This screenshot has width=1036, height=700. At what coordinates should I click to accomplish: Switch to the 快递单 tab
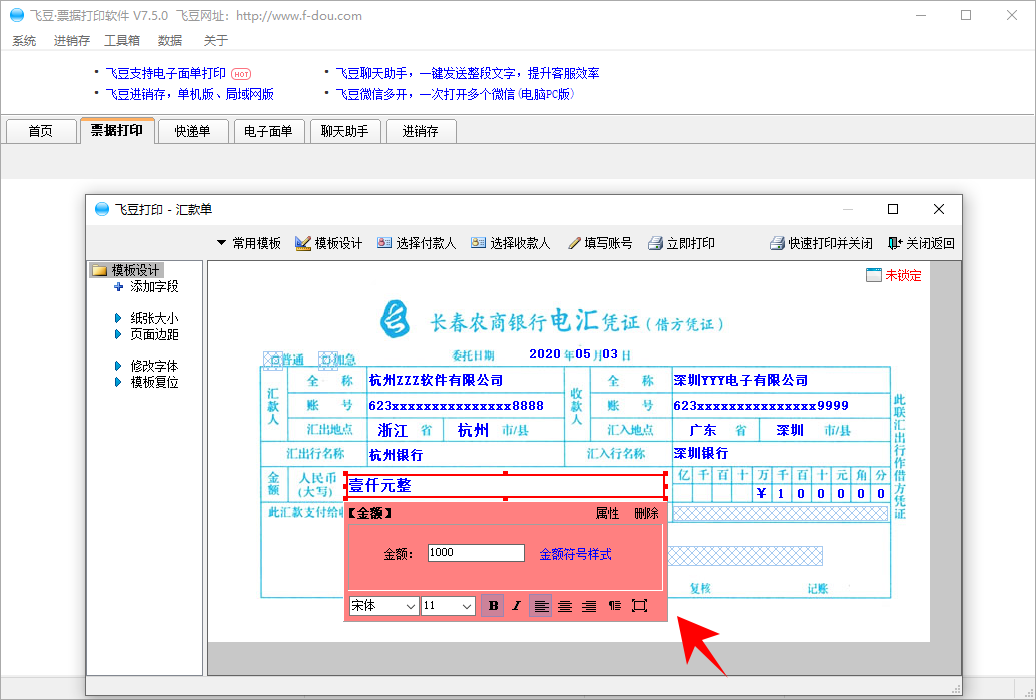(x=193, y=131)
